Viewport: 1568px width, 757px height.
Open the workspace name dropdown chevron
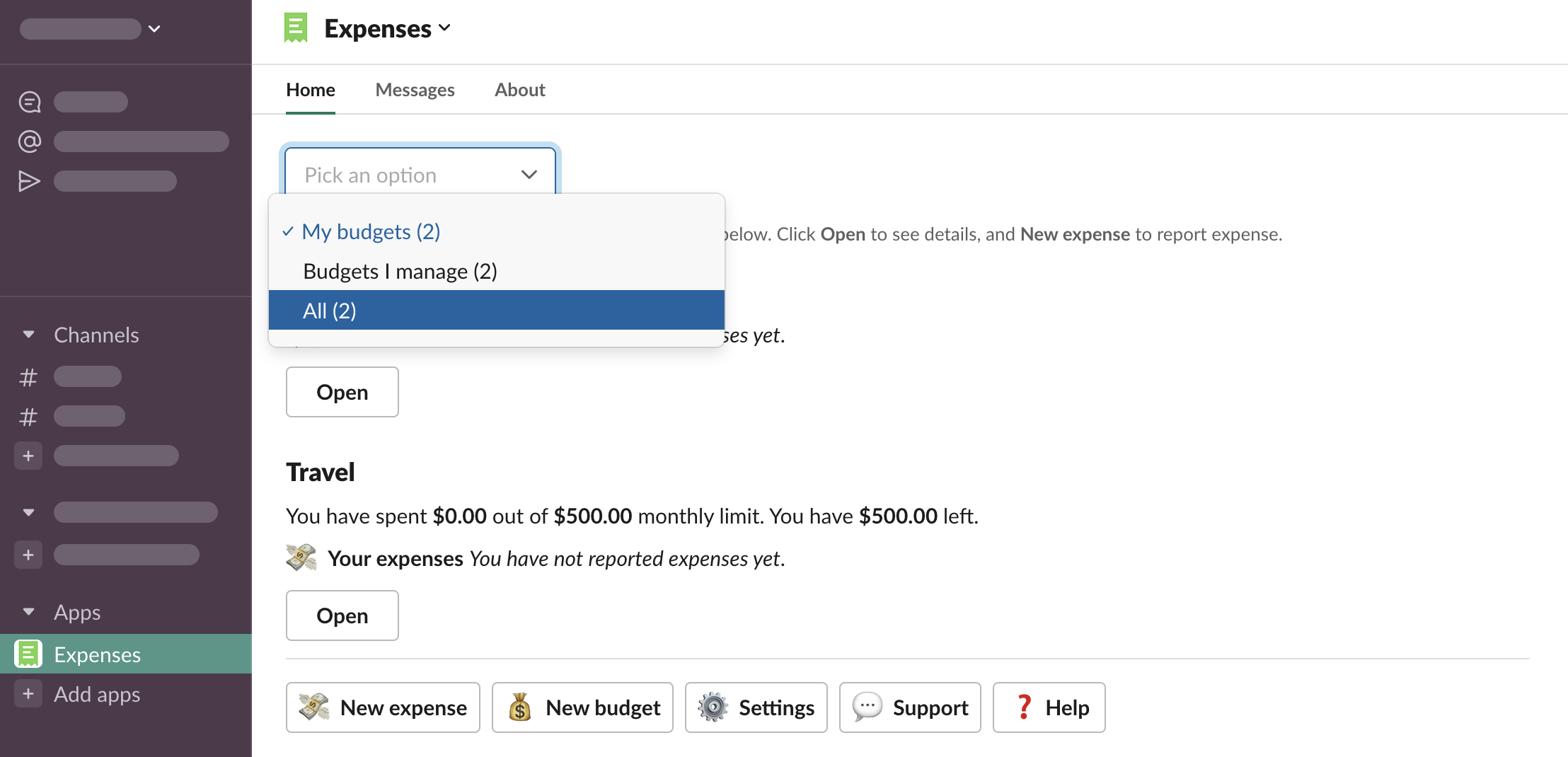(154, 29)
